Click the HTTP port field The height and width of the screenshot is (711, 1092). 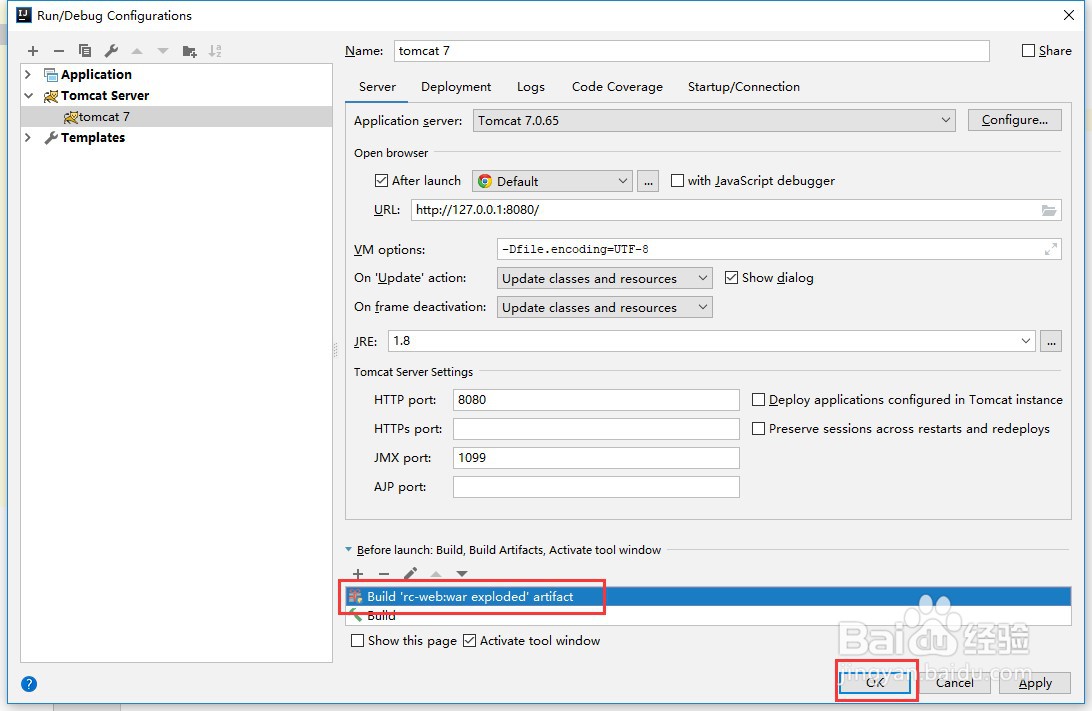[596, 400]
